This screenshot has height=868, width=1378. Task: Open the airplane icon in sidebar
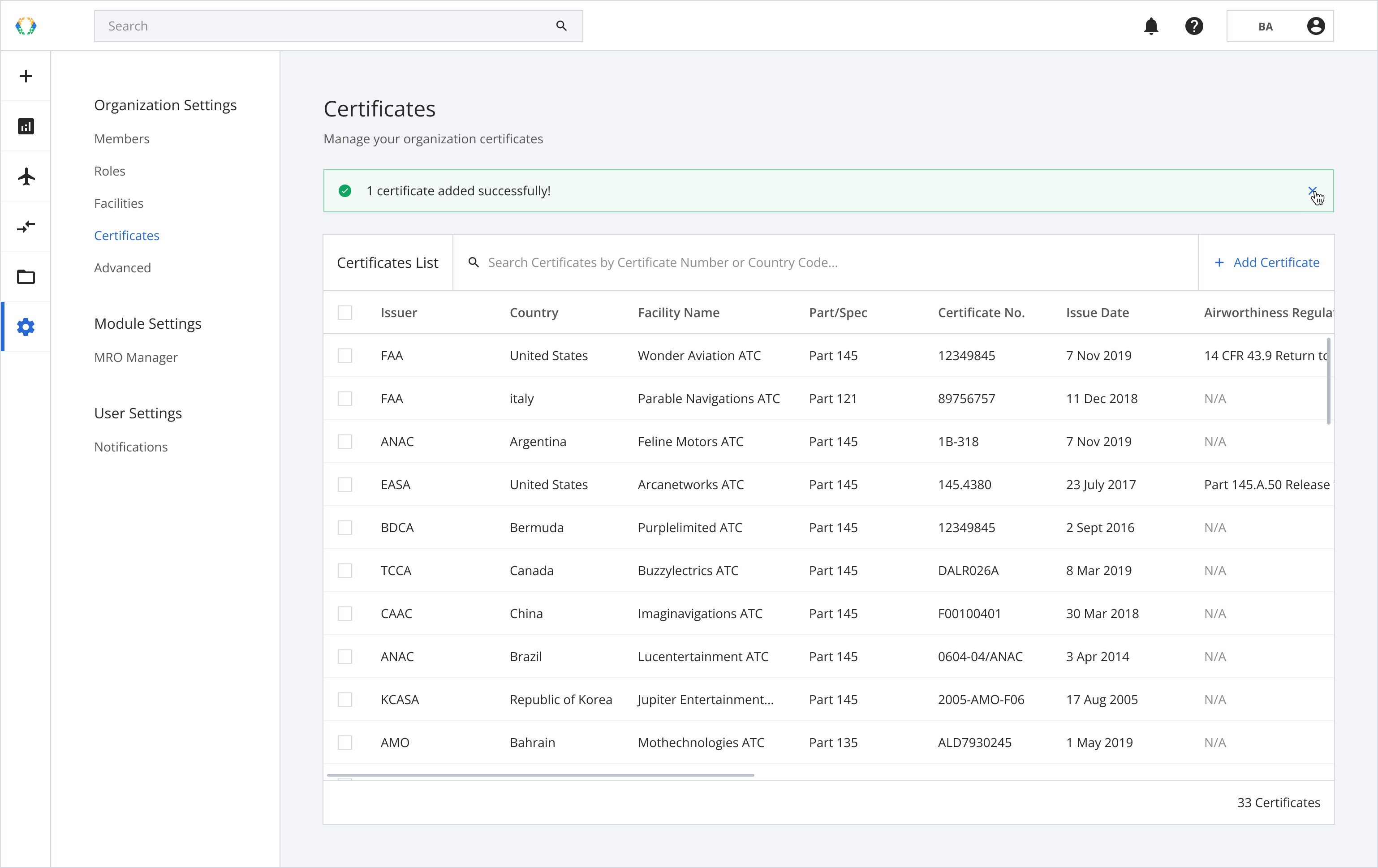click(x=26, y=176)
